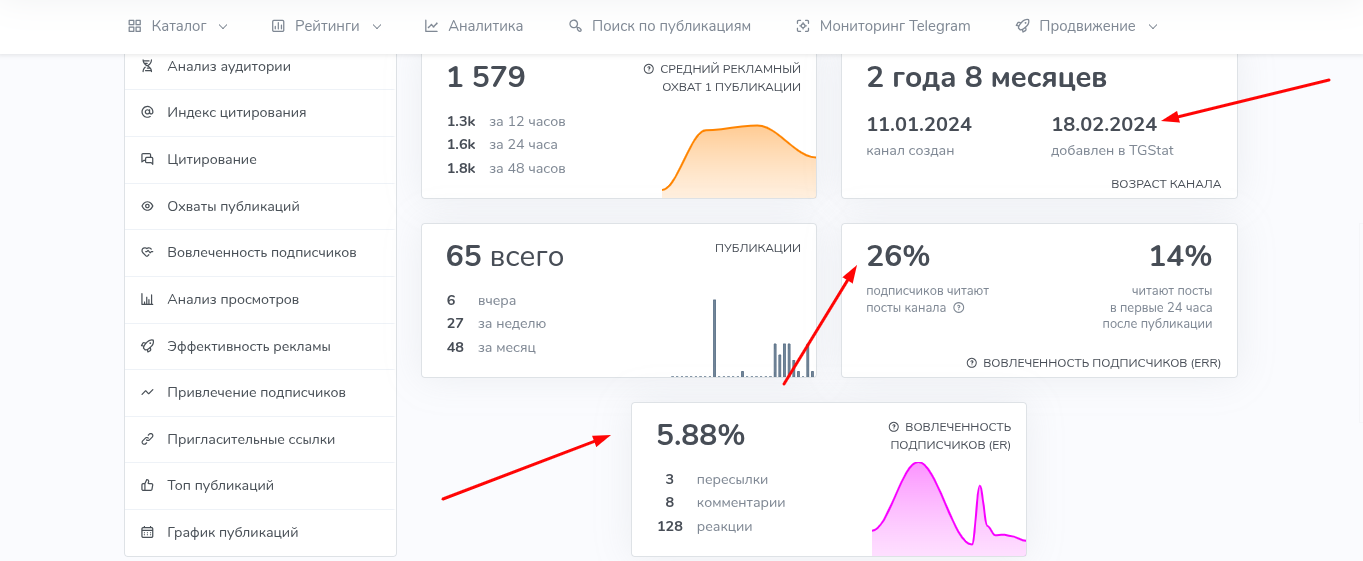Click the chat bubbles icon of Цитирование
The image size is (1363, 561).
point(147,160)
